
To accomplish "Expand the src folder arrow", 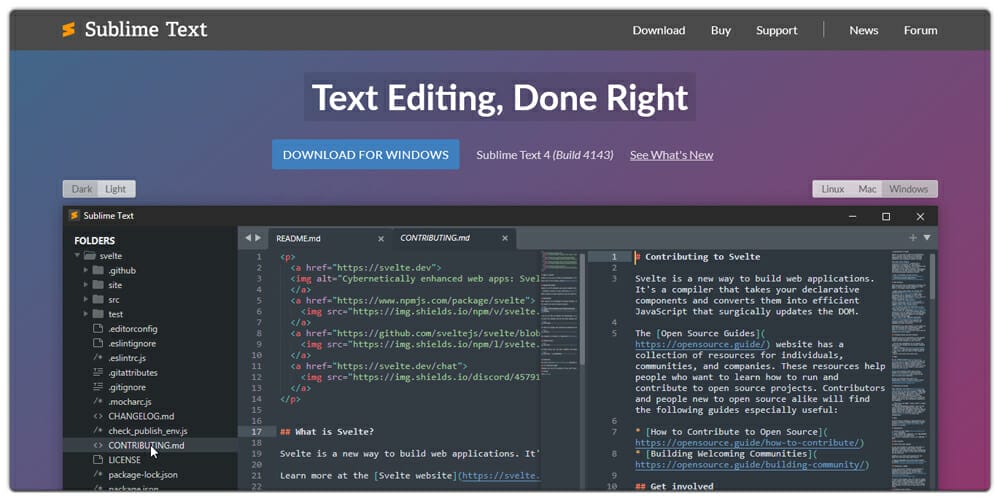I will (85, 300).
